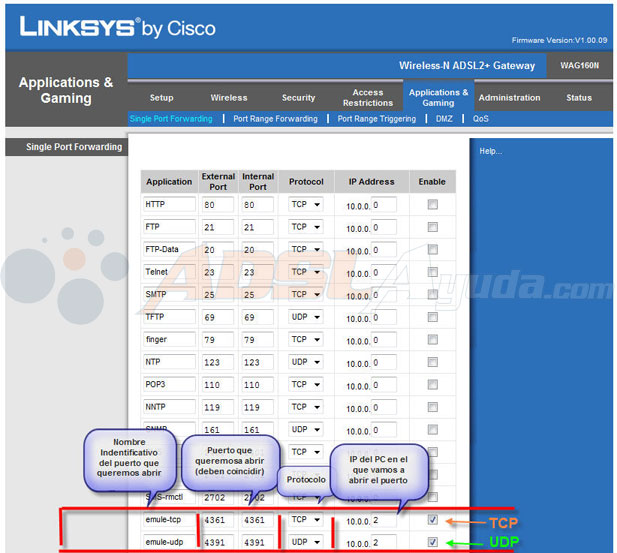Enable the NTP forwarding checkbox

(x=432, y=362)
